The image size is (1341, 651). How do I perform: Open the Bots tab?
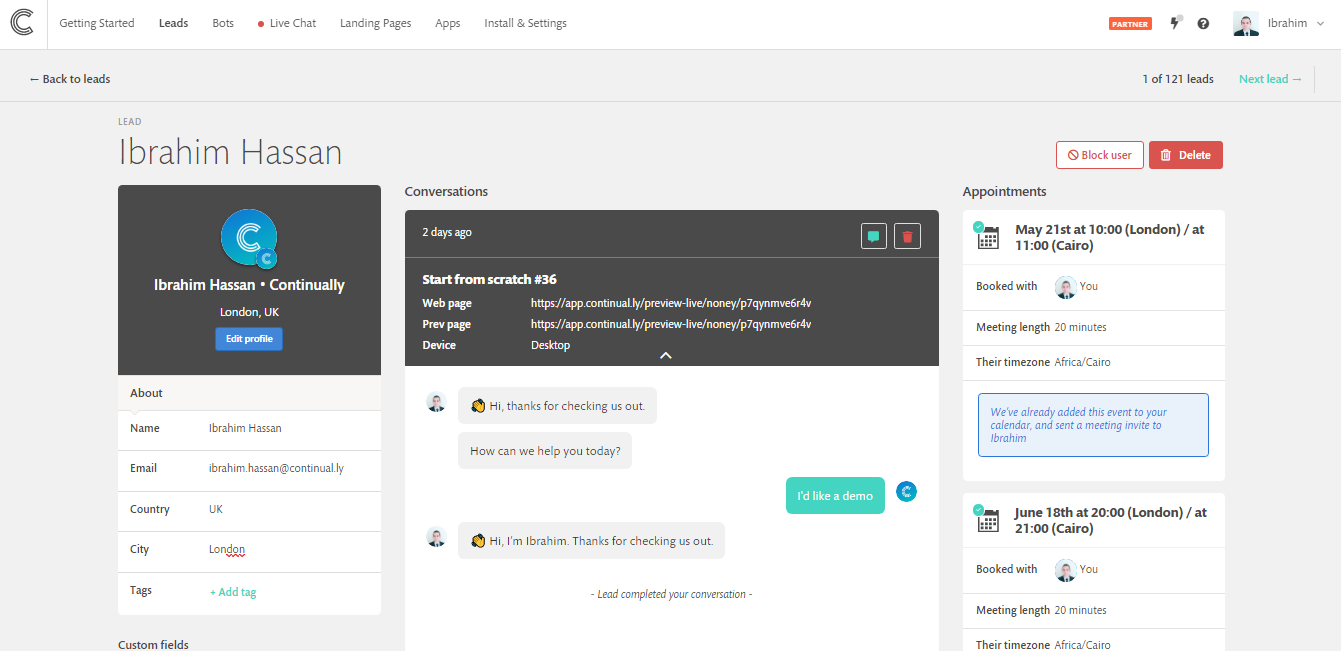pos(223,23)
